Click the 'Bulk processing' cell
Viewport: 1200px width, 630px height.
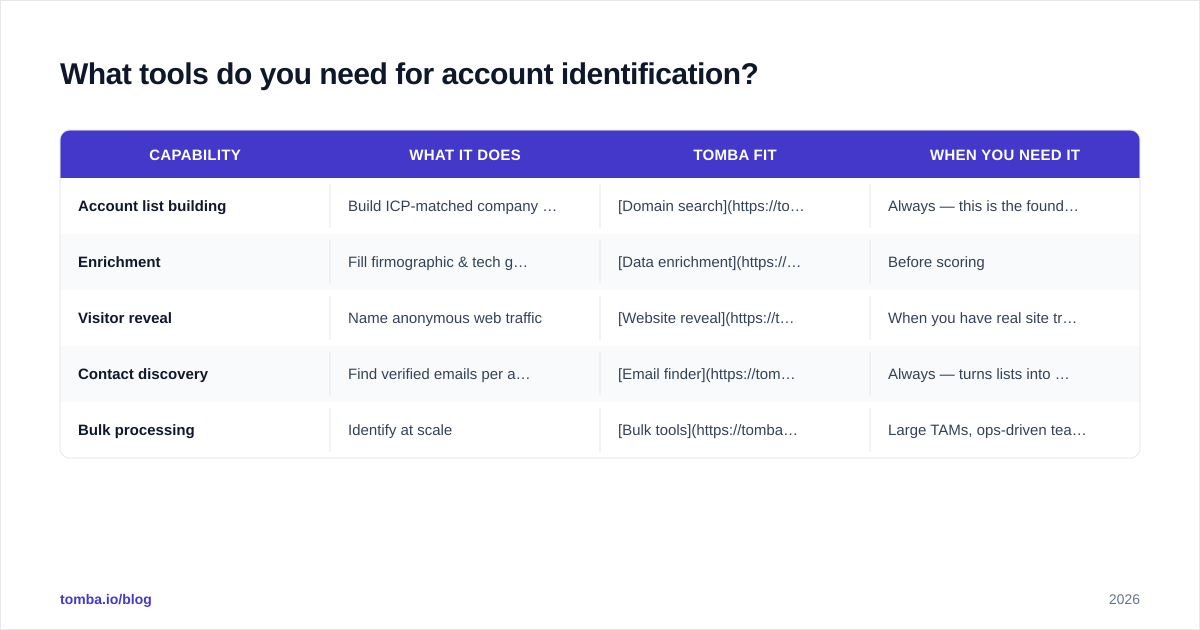click(x=195, y=430)
